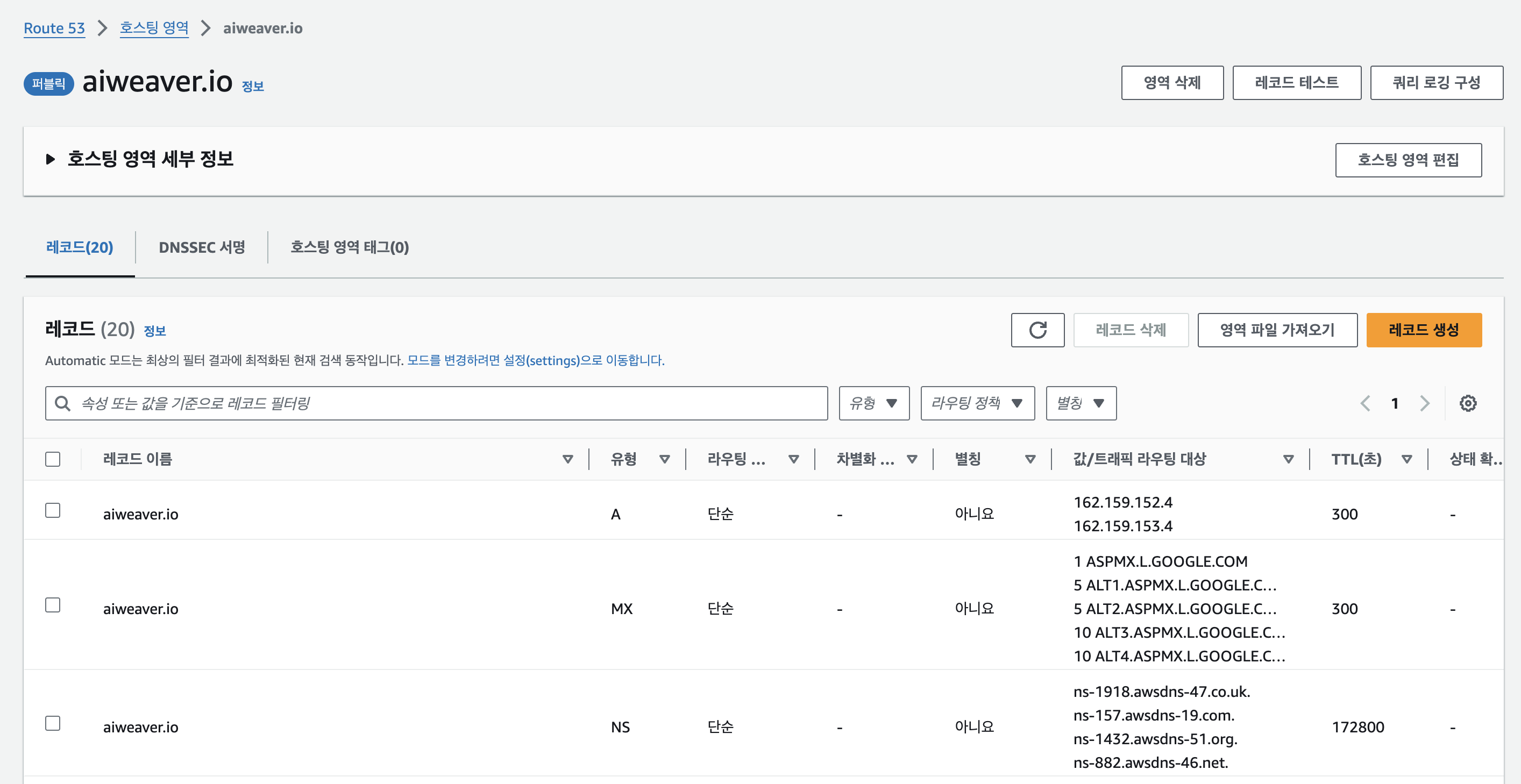Click the 레코드 삭제 button

1131,330
